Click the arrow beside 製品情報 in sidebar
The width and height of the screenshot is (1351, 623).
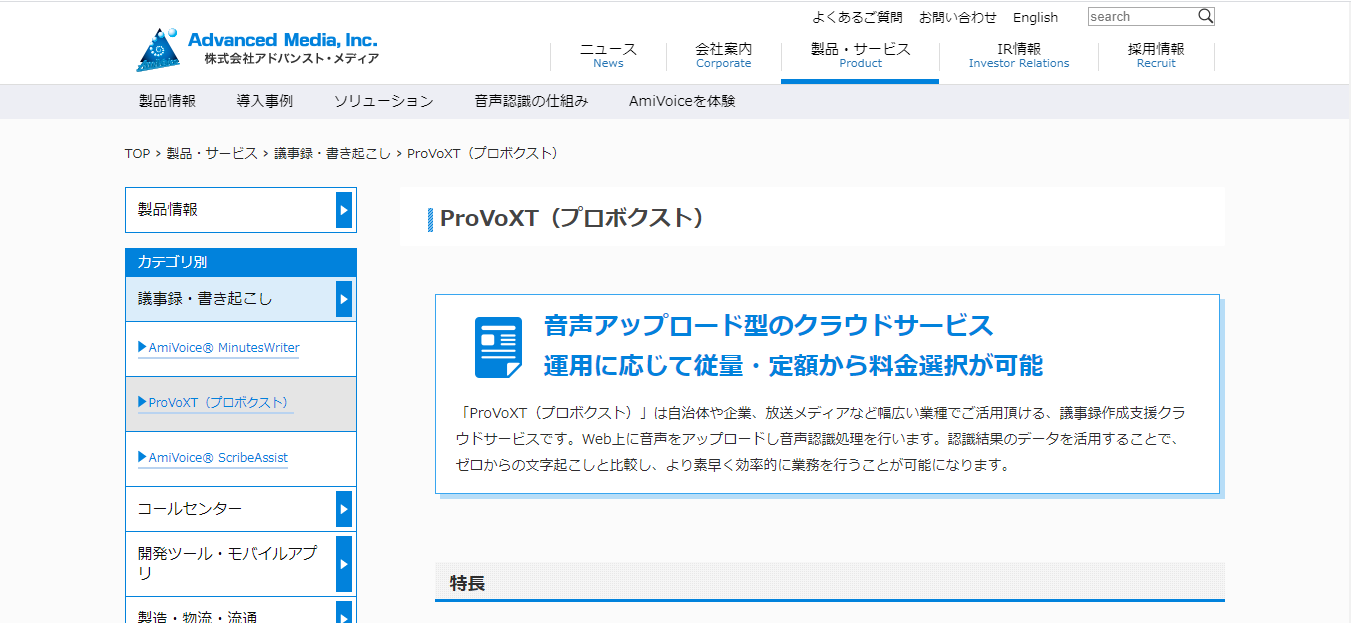coord(344,210)
